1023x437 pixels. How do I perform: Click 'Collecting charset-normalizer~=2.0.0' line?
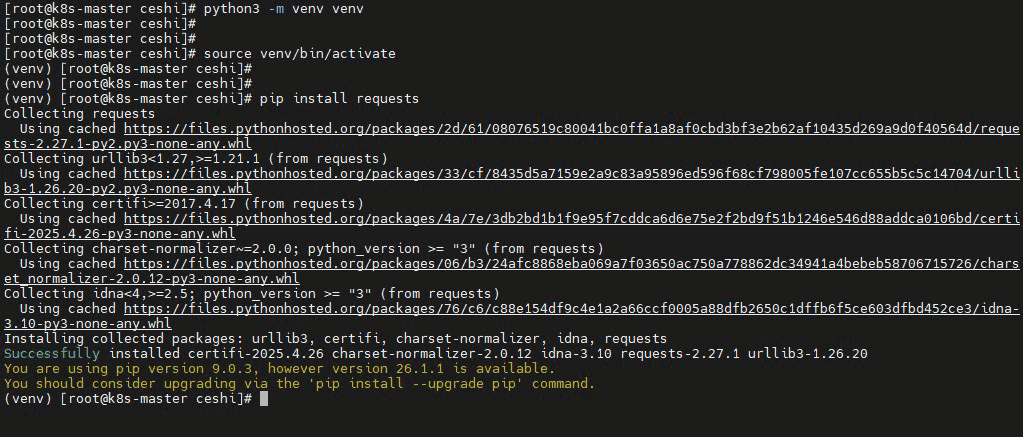pos(304,249)
